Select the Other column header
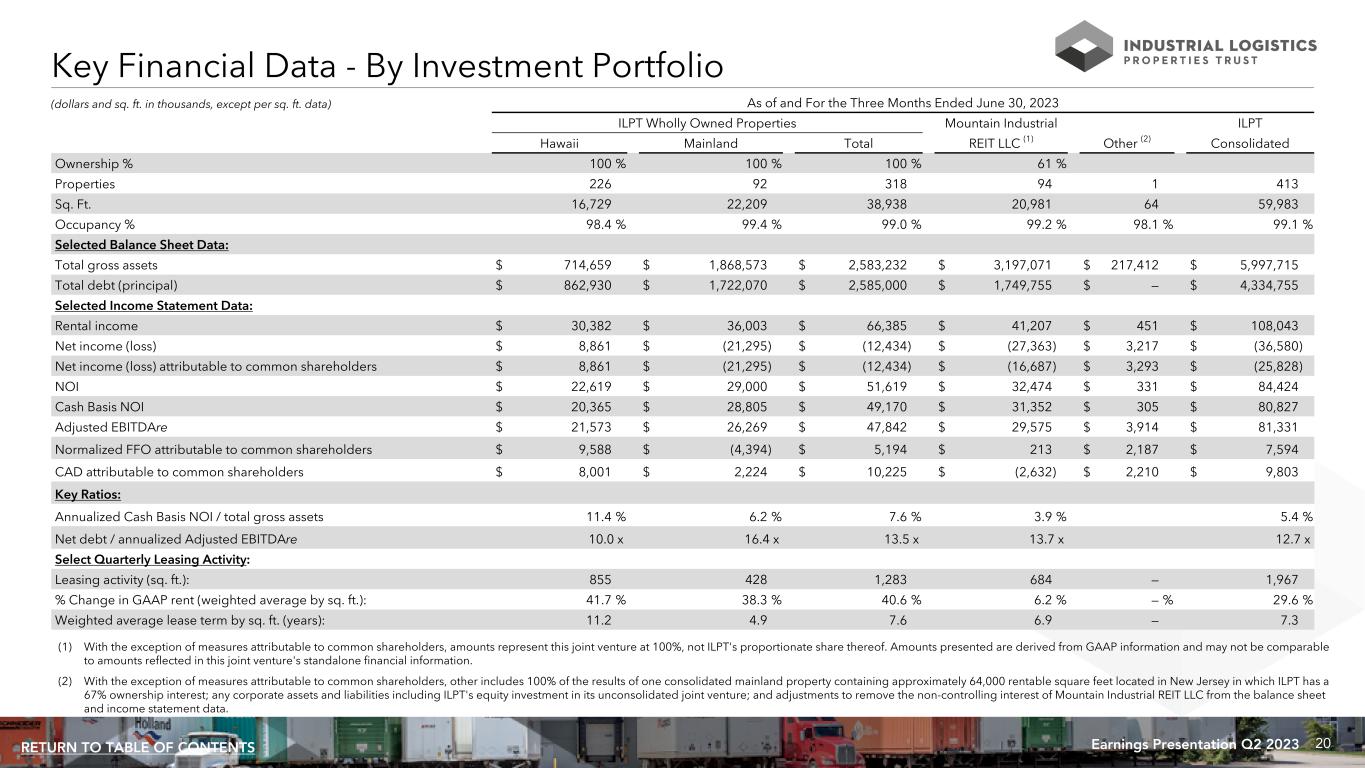The width and height of the screenshot is (1365, 768). click(x=1125, y=143)
